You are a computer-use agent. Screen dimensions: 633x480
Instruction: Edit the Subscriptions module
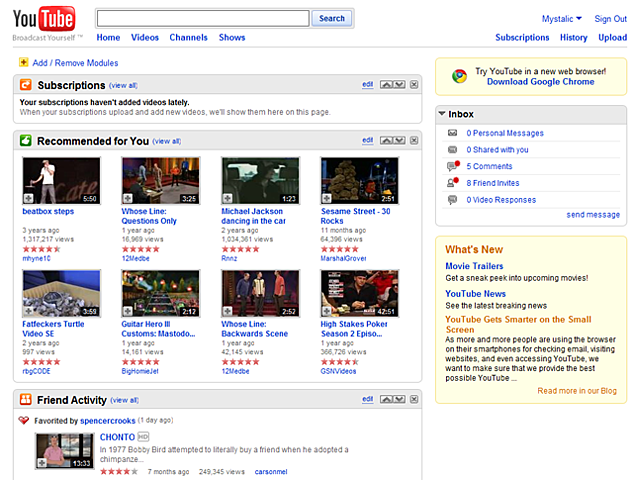[x=367, y=84]
